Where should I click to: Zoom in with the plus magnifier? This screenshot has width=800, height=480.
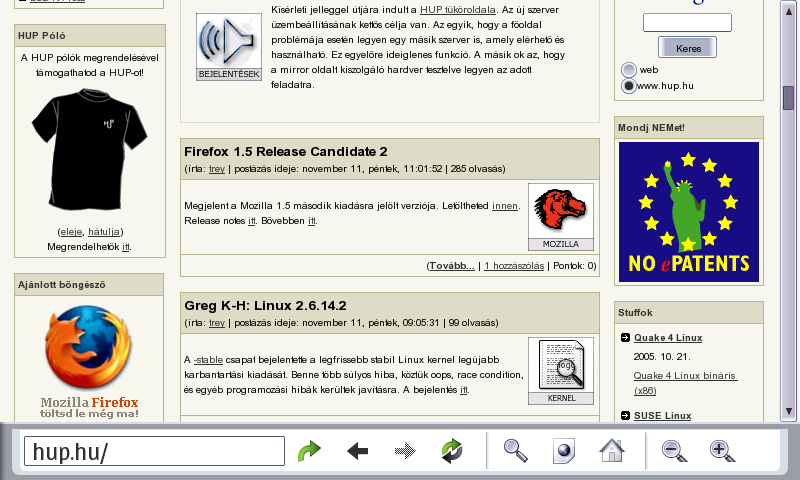pos(722,451)
